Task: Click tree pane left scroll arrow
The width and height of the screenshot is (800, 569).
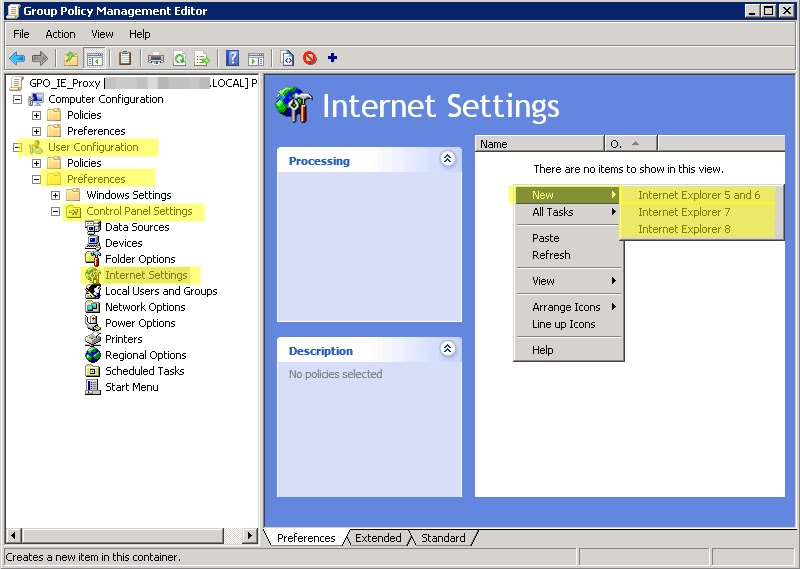Action: pyautogui.click(x=13, y=536)
